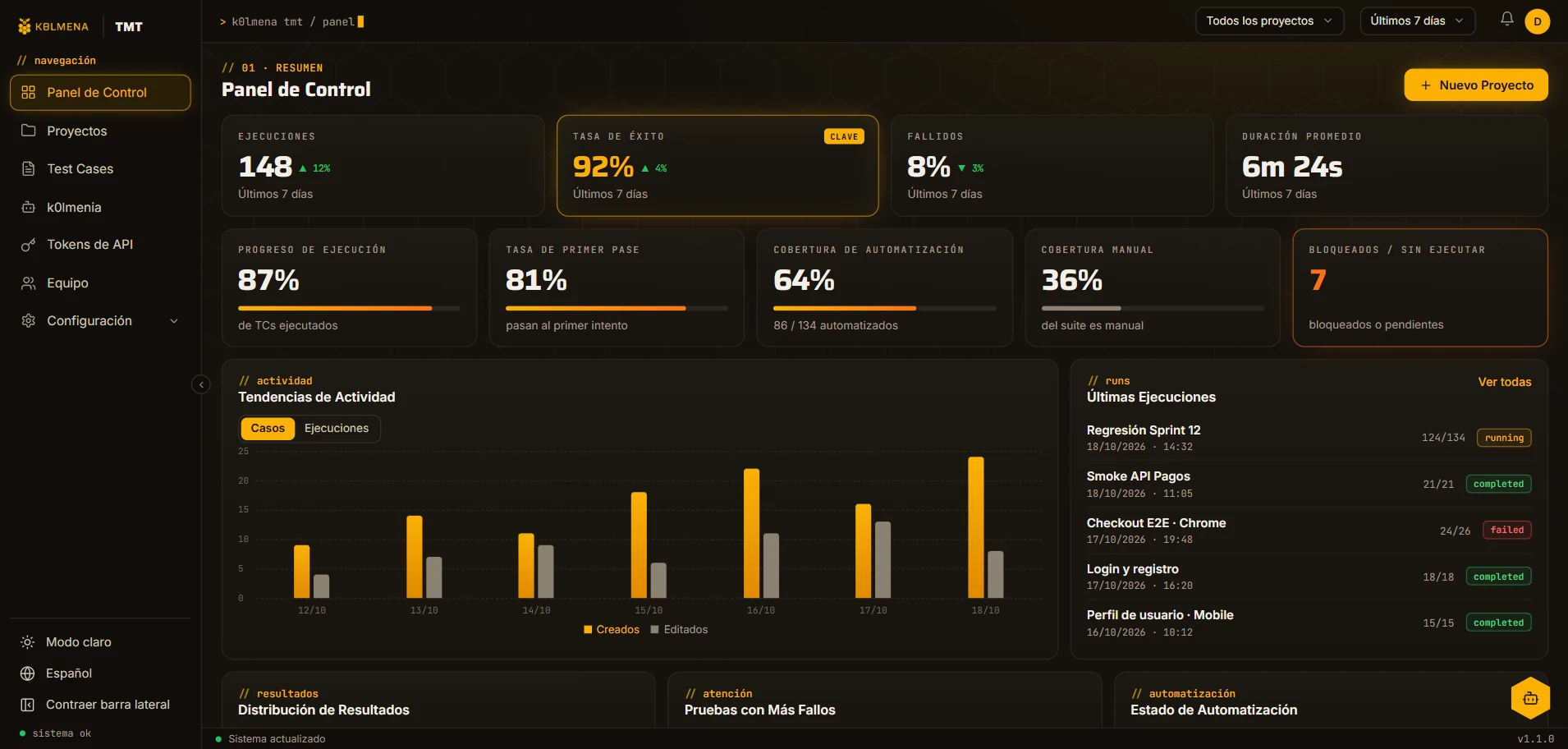Open Ver todas executions link

(1504, 382)
